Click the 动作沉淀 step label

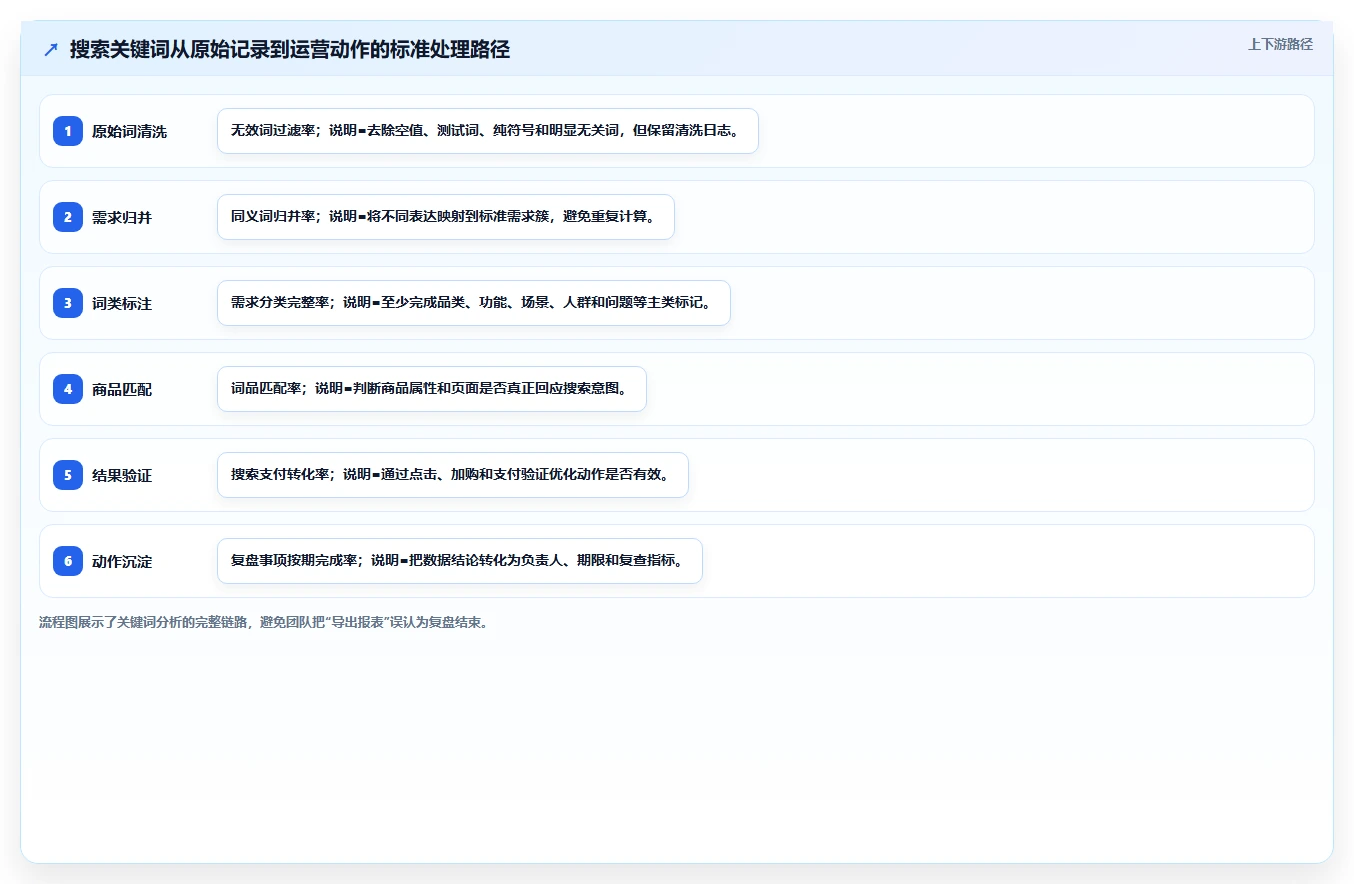coord(122,562)
